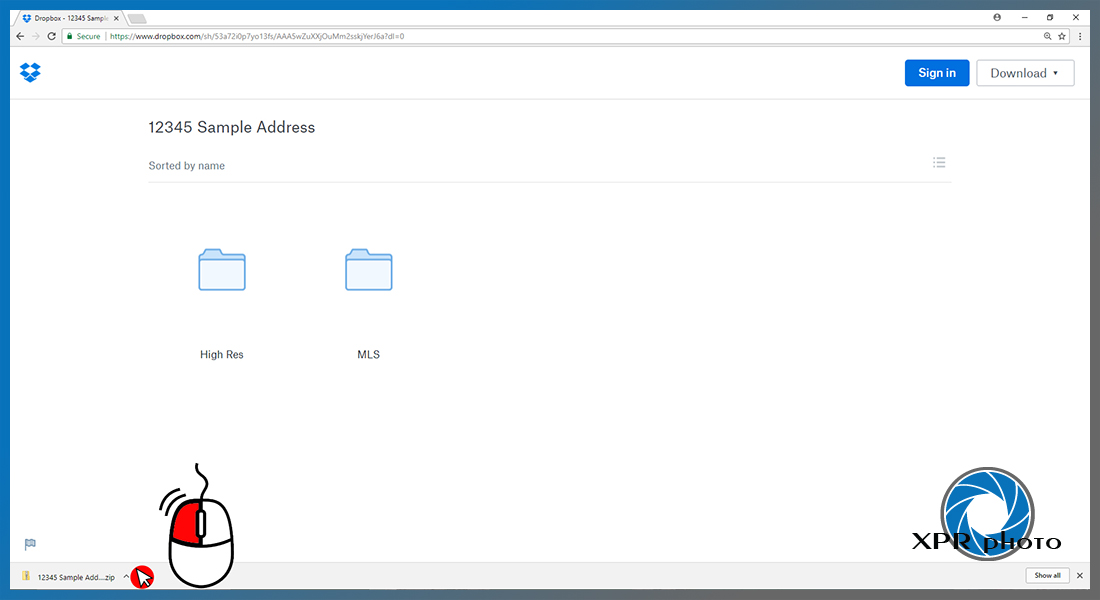Switch to list view layout icon
Image resolution: width=1100 pixels, height=600 pixels.
coord(939,163)
